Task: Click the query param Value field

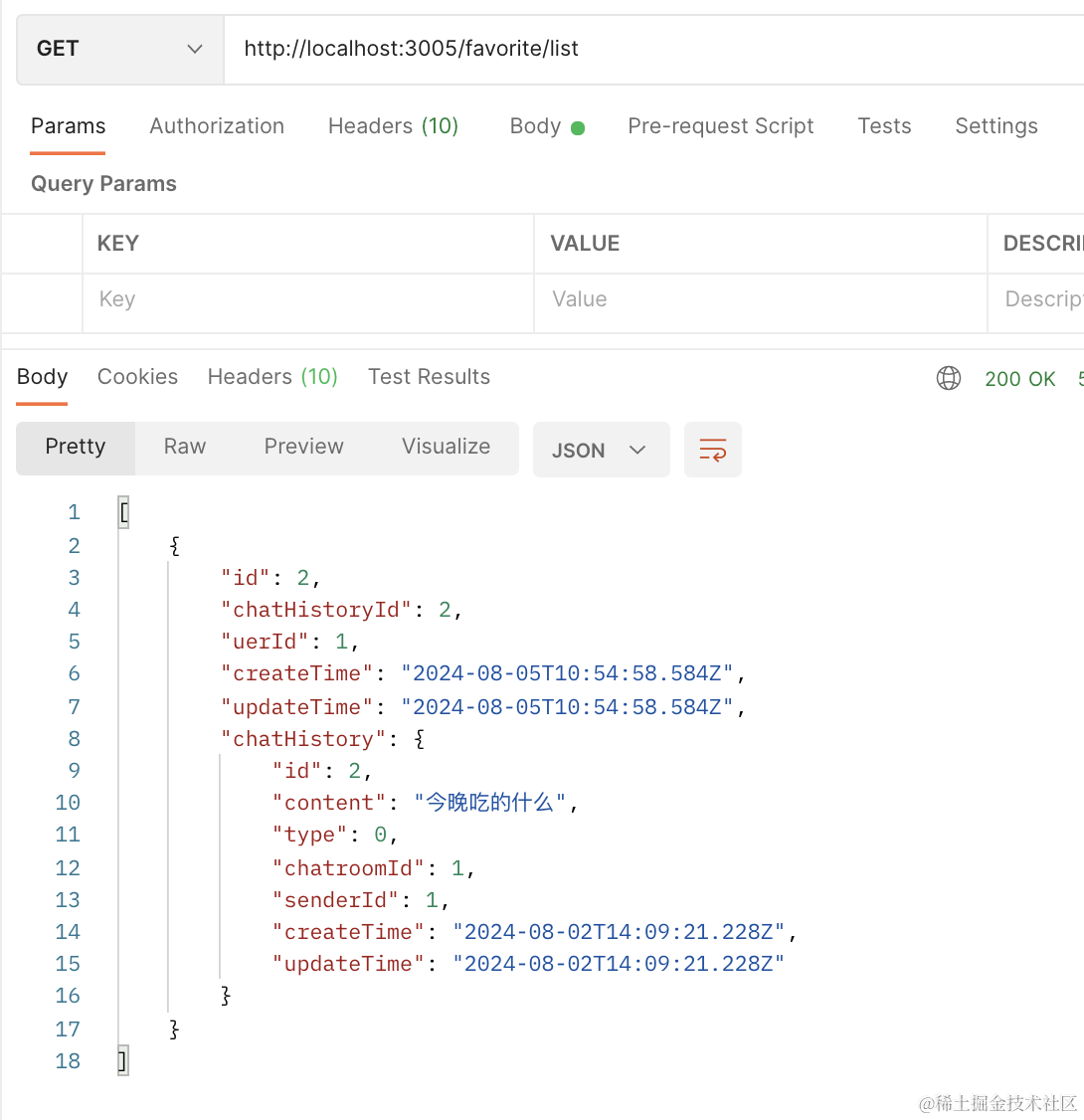Action: coord(760,299)
